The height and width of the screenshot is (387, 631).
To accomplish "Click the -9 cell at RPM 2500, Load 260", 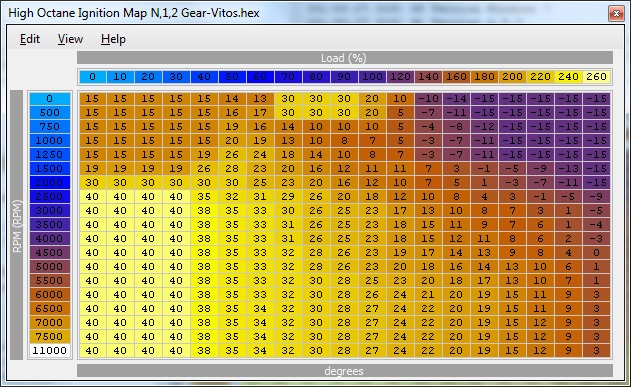I will coord(596,196).
